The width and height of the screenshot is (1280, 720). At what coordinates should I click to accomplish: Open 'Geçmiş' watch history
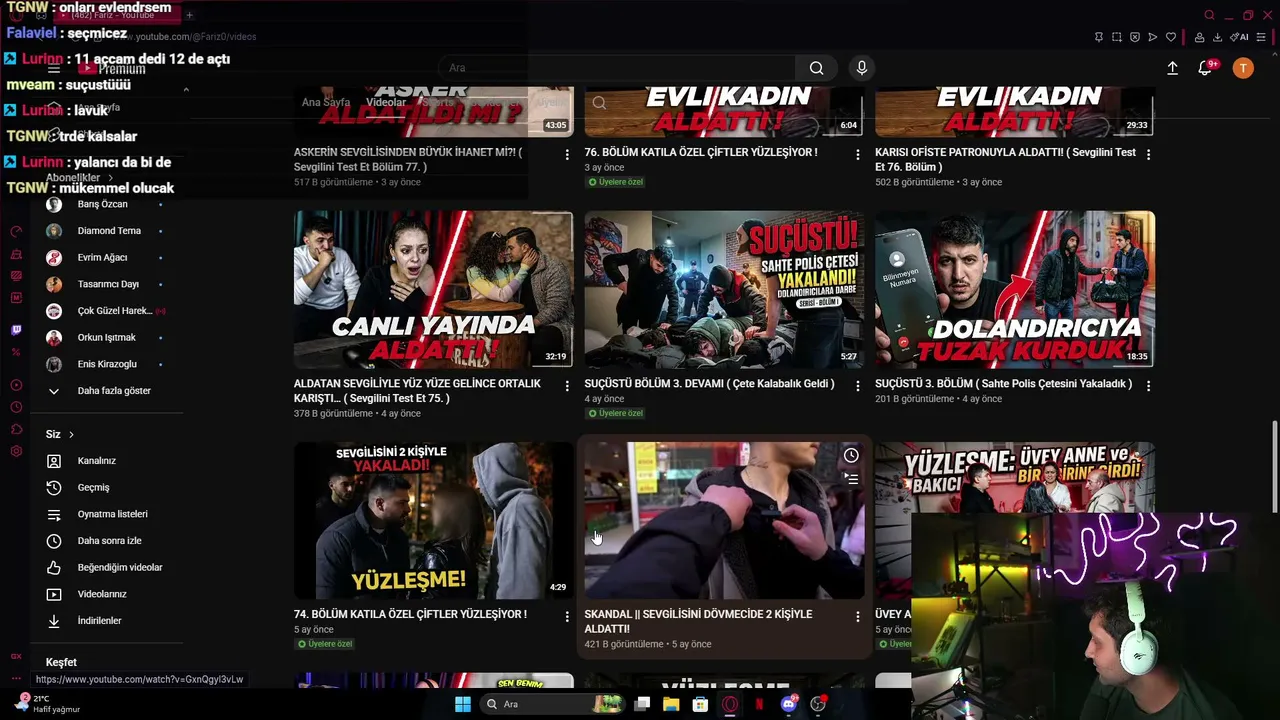tap(107, 488)
